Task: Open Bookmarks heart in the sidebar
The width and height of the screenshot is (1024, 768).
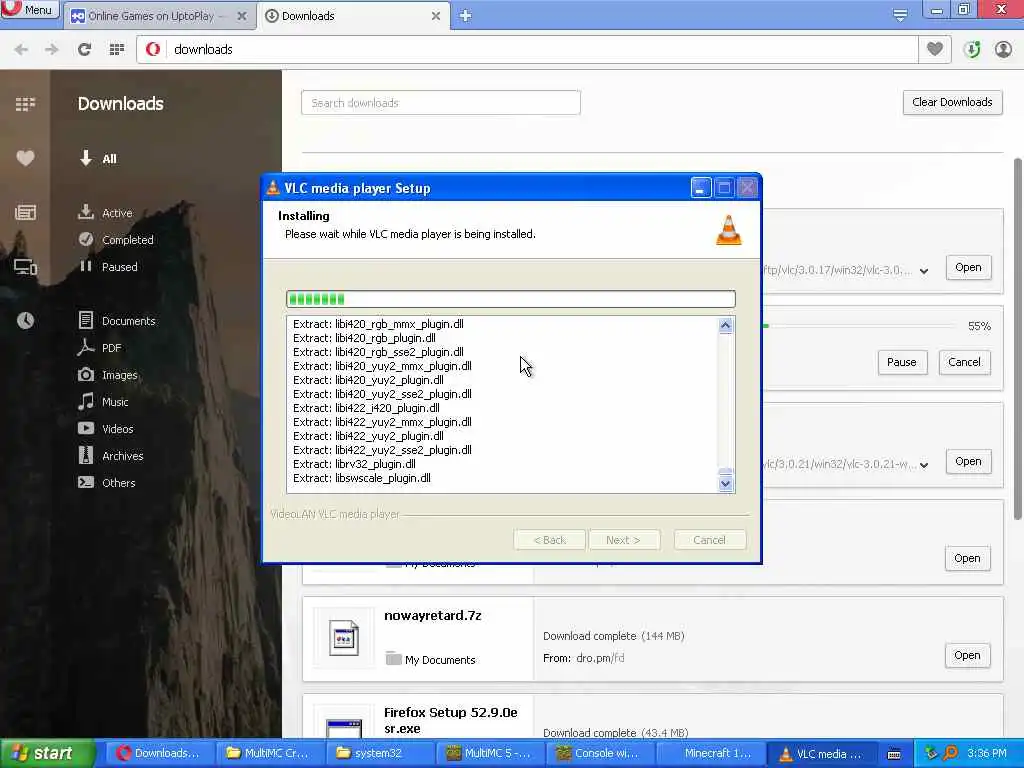Action: [x=25, y=158]
